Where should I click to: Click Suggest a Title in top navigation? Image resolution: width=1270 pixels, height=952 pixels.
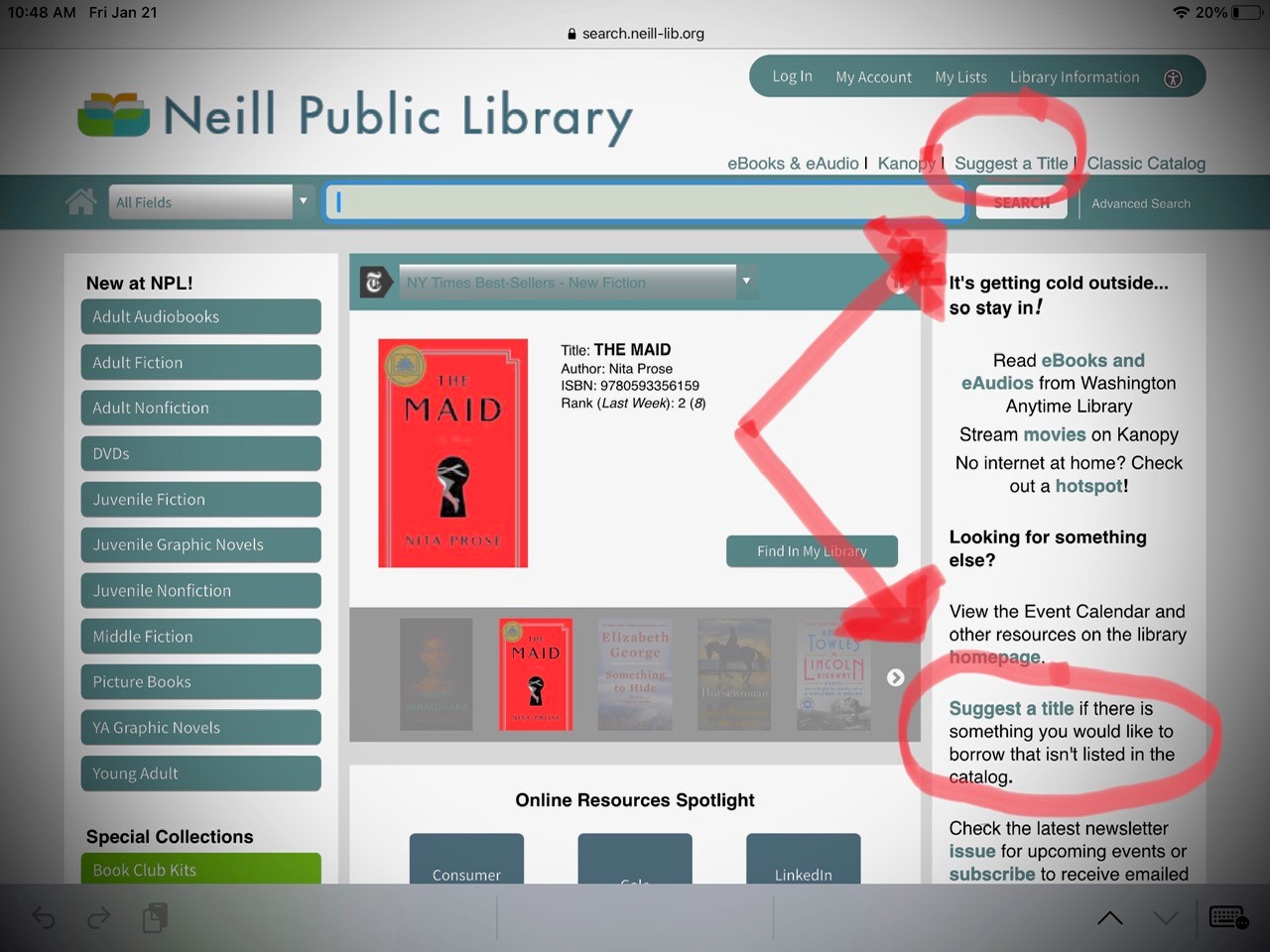(1011, 164)
